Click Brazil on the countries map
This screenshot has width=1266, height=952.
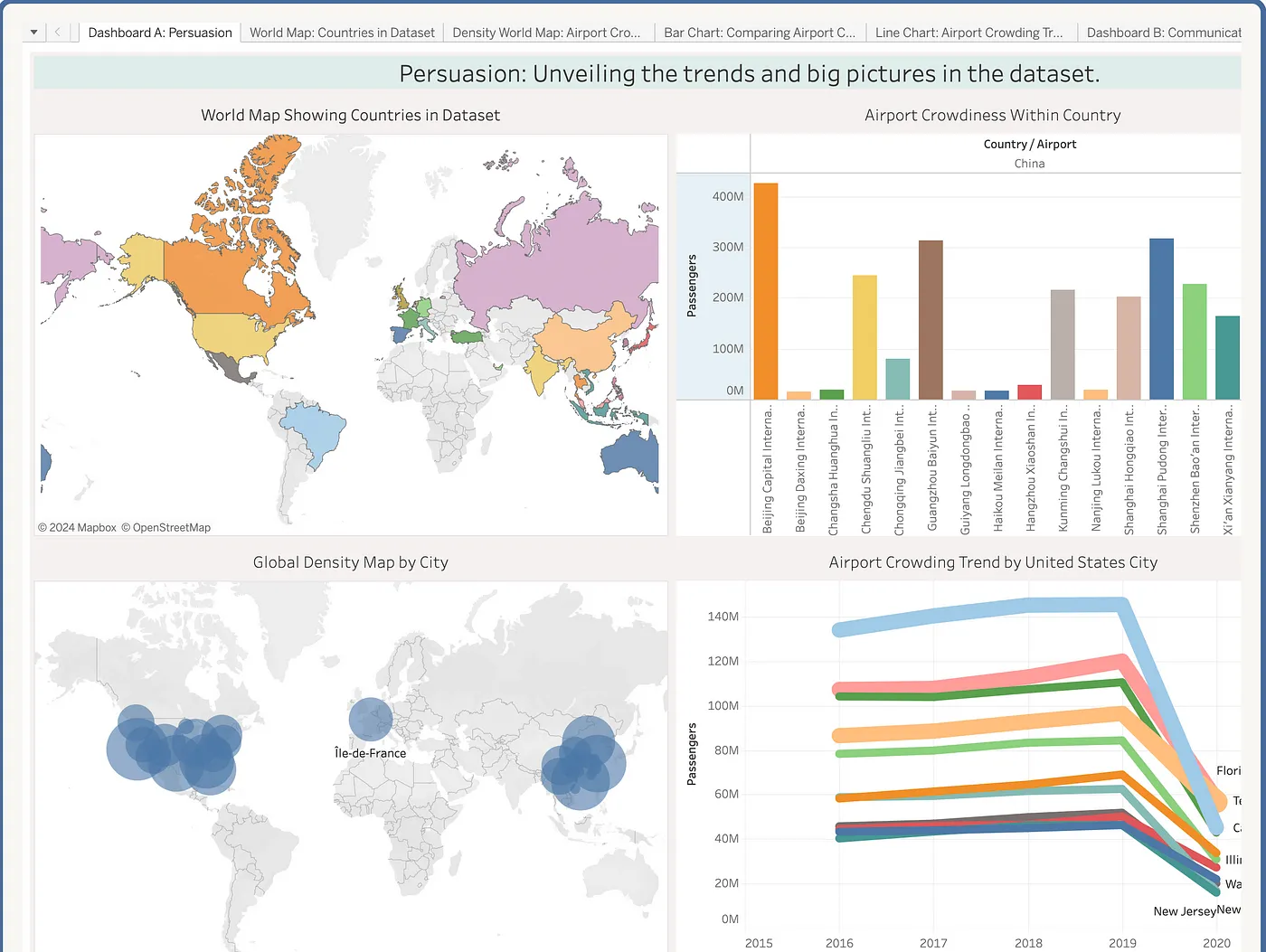pos(315,432)
